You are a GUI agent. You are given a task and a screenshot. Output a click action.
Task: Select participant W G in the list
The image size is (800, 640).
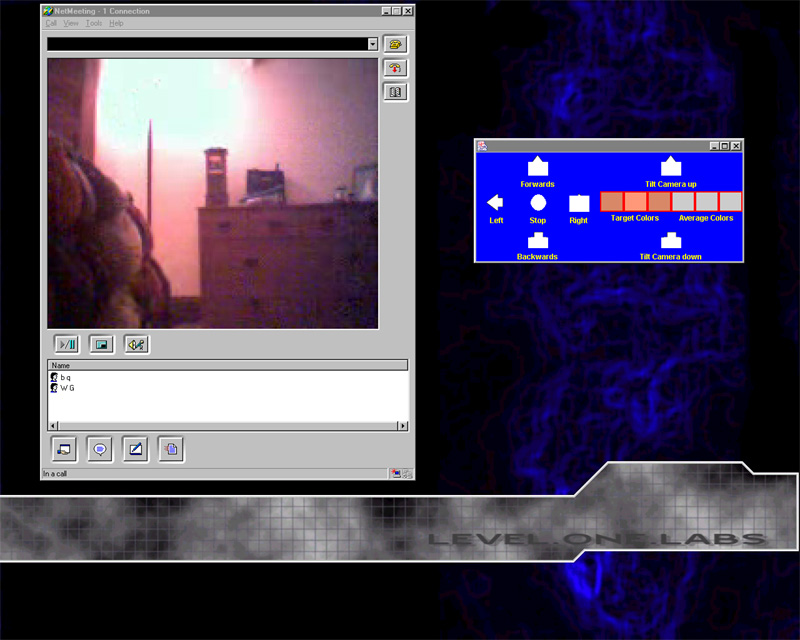click(67, 387)
